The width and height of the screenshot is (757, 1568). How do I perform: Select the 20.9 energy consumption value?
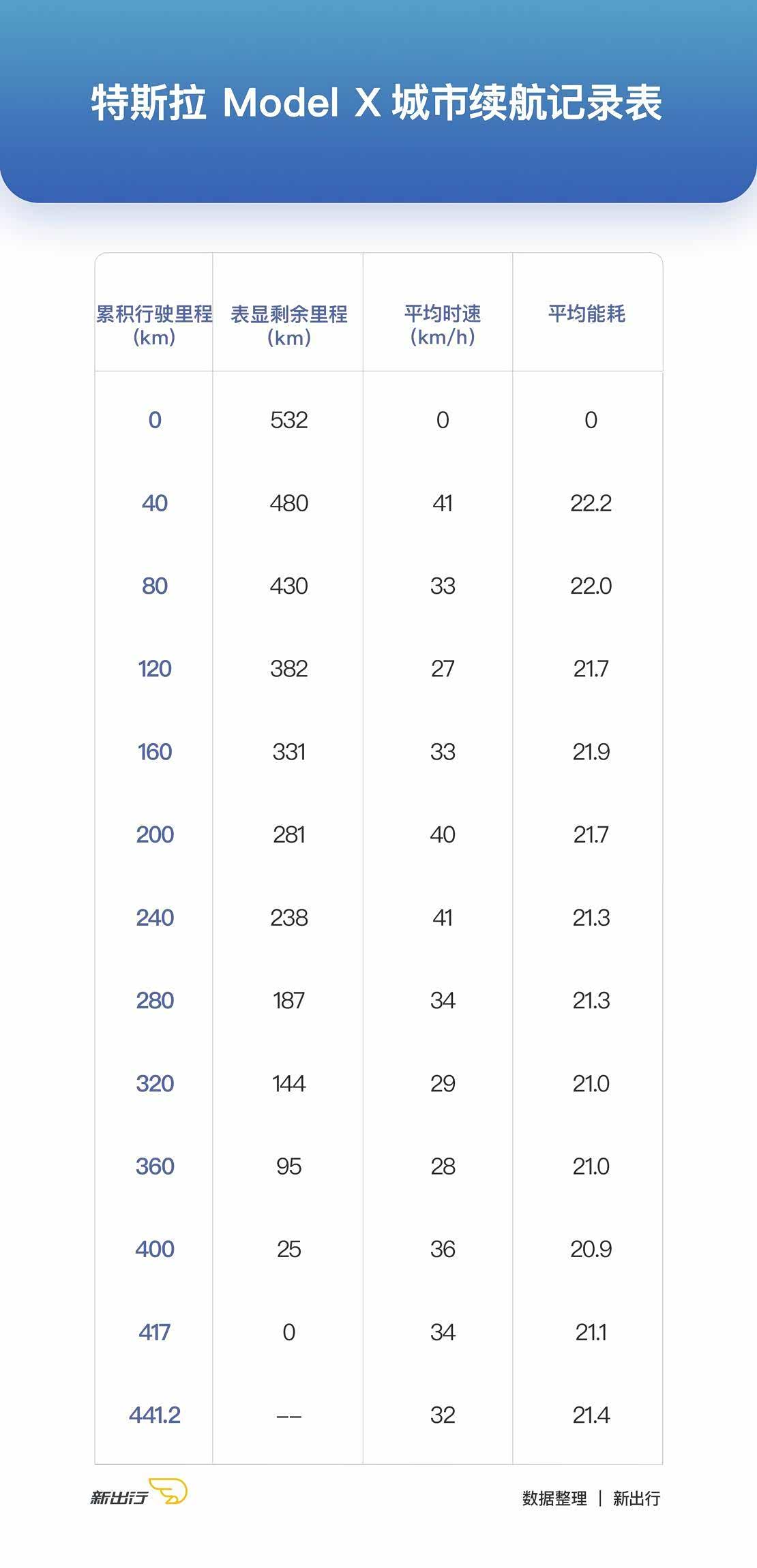click(x=591, y=1249)
